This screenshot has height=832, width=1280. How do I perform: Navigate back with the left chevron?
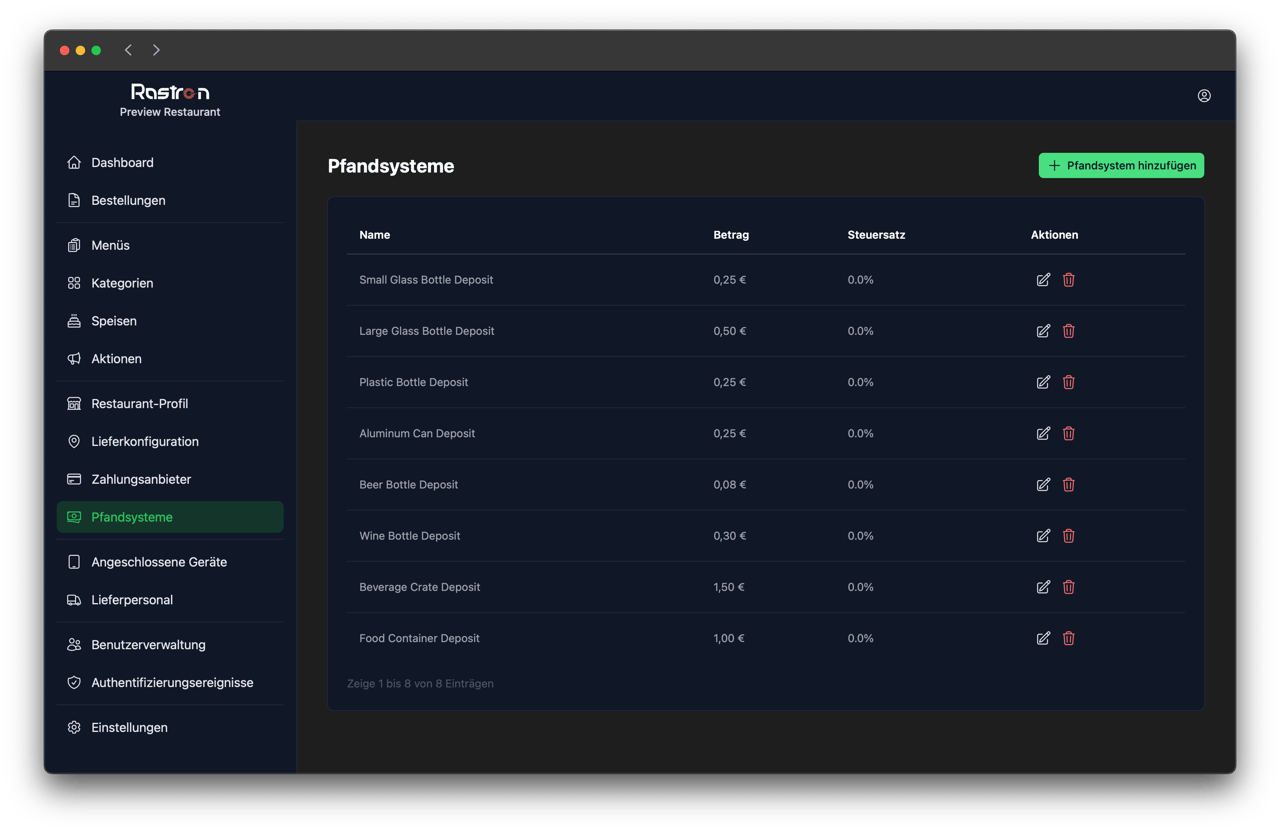pos(128,50)
